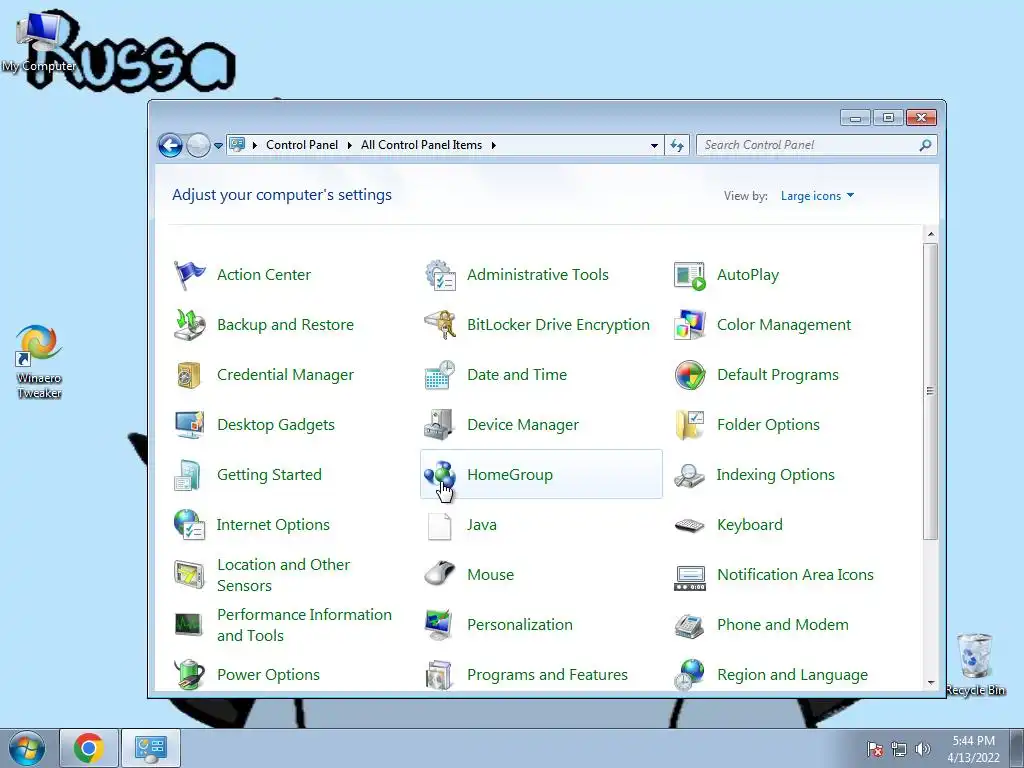
Task: Launch Google Chrome from the taskbar
Action: point(89,748)
